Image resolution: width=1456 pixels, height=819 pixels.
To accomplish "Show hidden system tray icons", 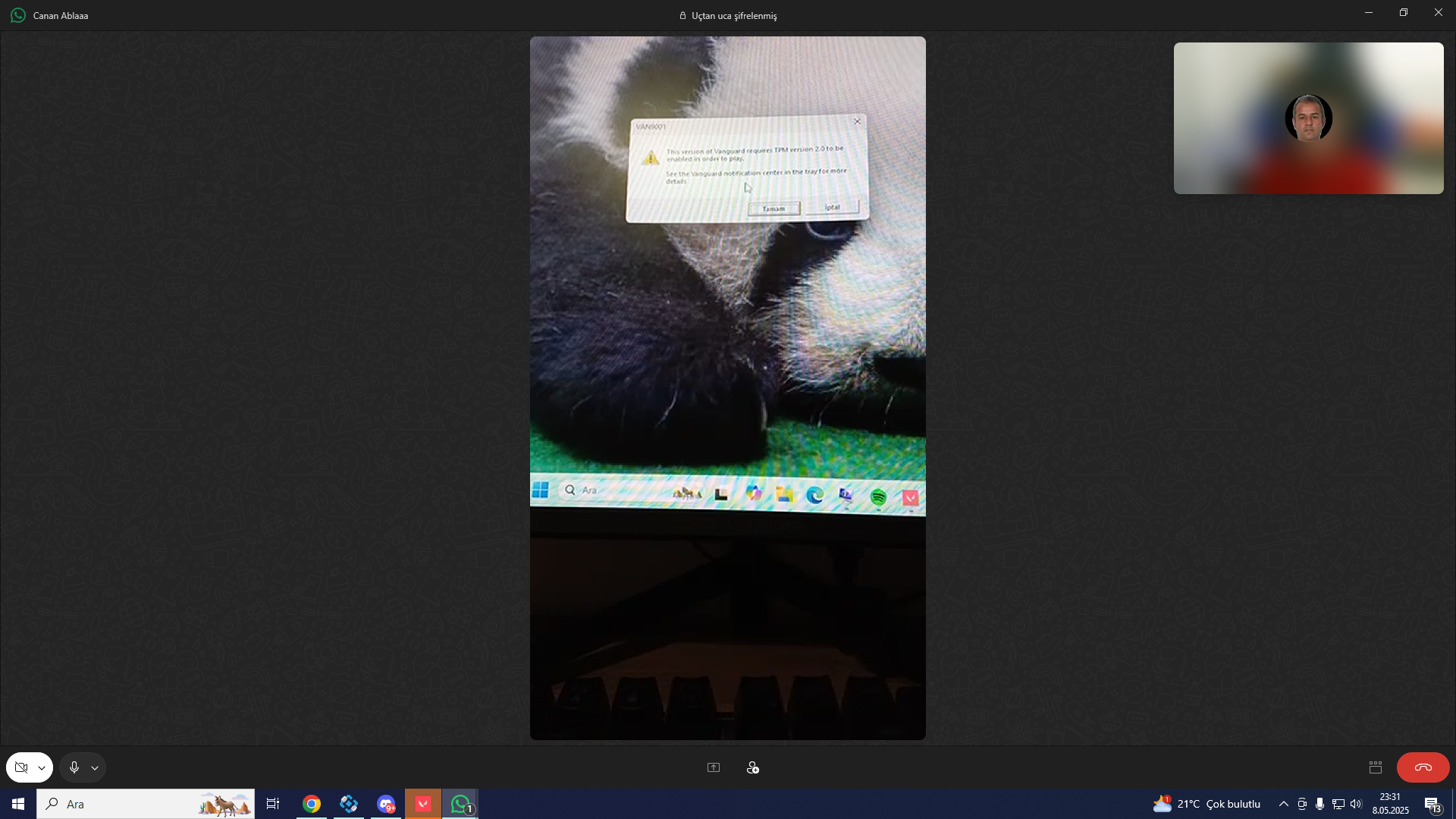I will pyautogui.click(x=1283, y=804).
